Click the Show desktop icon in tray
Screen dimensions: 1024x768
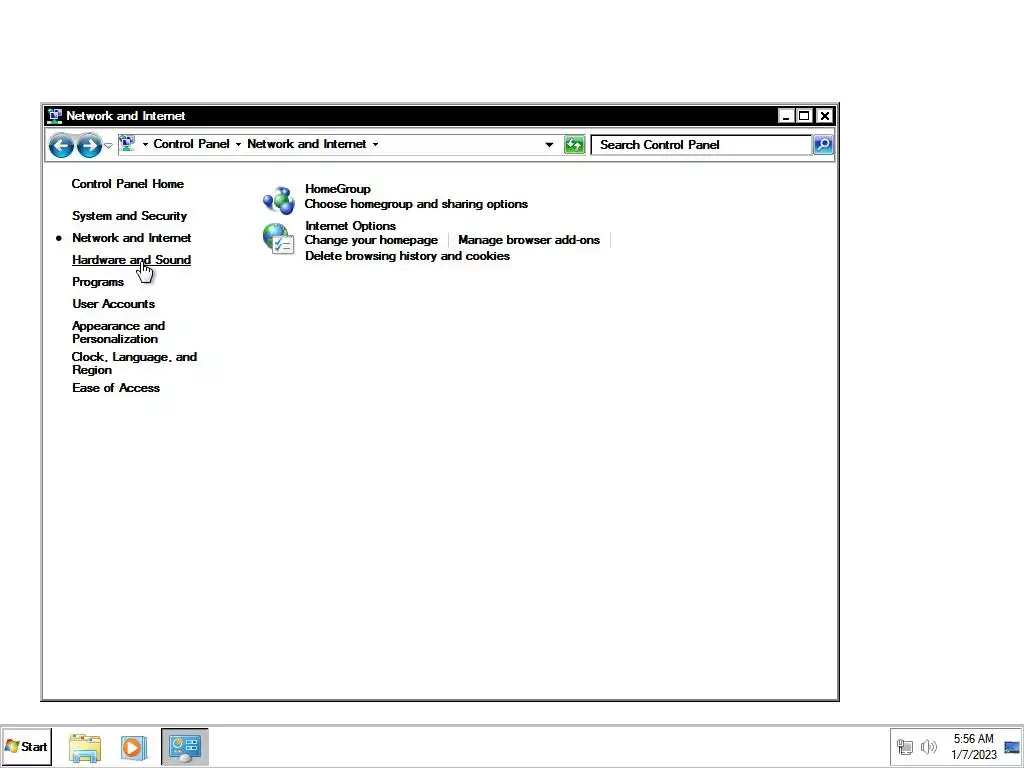click(1012, 747)
